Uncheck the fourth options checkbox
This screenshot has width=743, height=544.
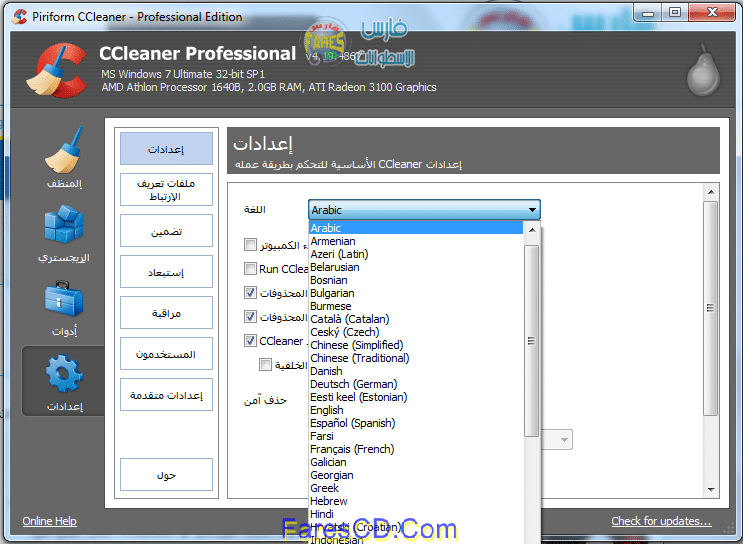pos(250,316)
